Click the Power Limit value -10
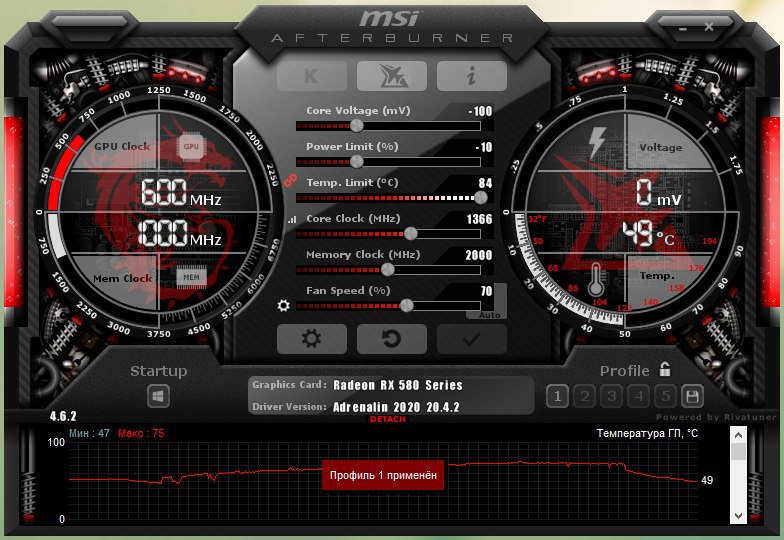 (x=484, y=147)
